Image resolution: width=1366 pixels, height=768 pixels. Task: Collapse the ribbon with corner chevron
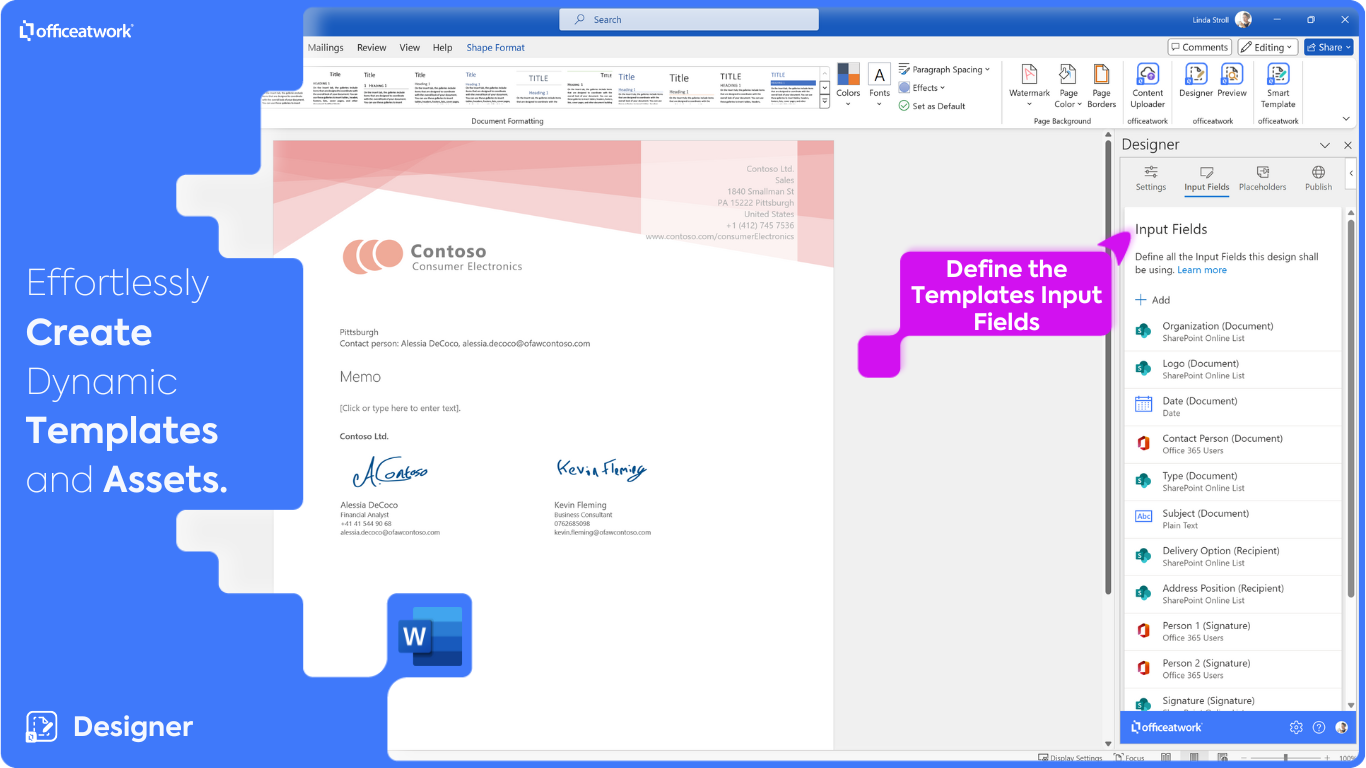tap(1347, 117)
